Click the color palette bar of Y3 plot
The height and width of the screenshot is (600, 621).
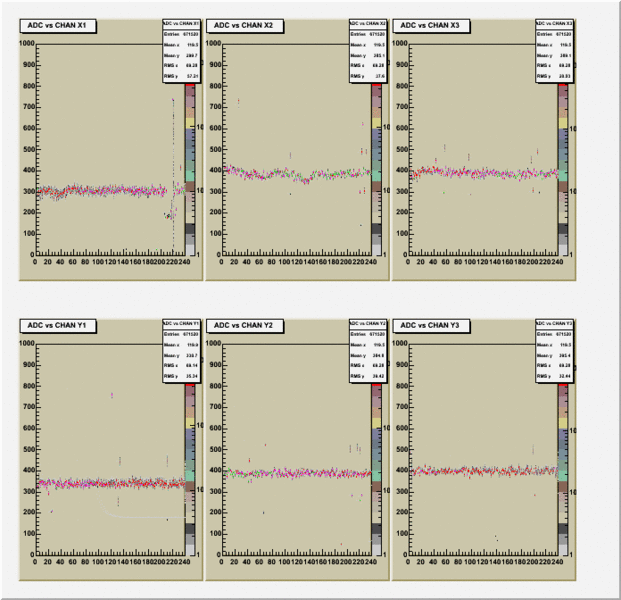[563, 469]
